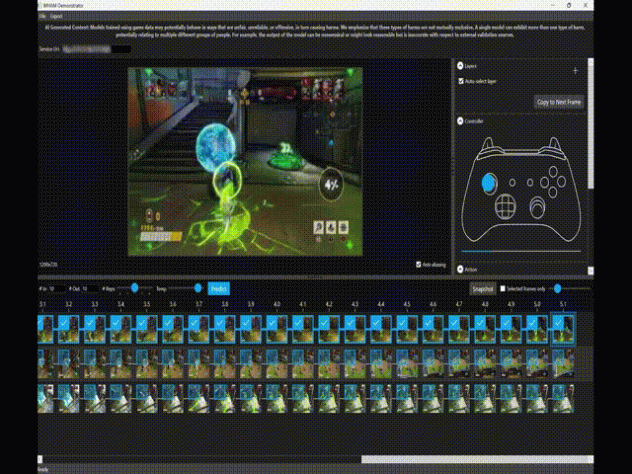This screenshot has height=474, width=632.
Task: Adjust the Temp slider handle
Action: [x=198, y=288]
